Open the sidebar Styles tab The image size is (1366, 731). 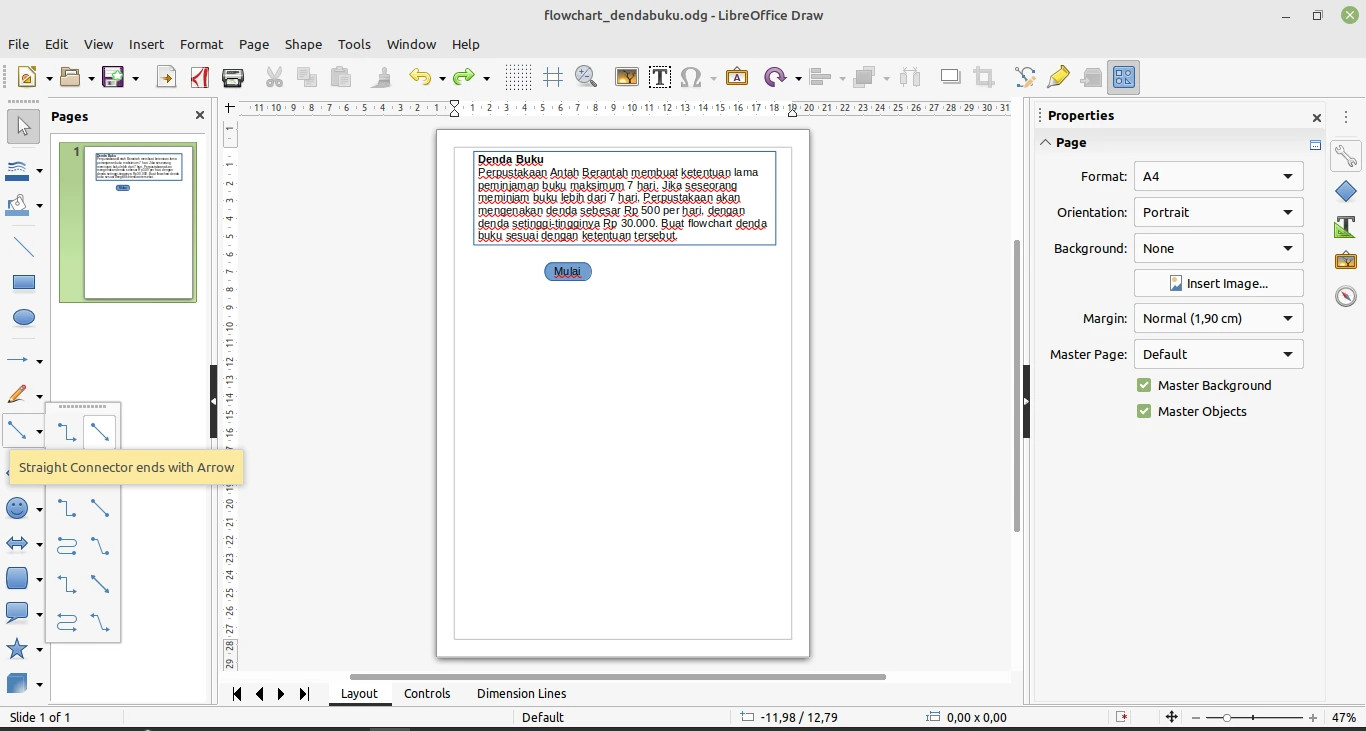click(1346, 226)
